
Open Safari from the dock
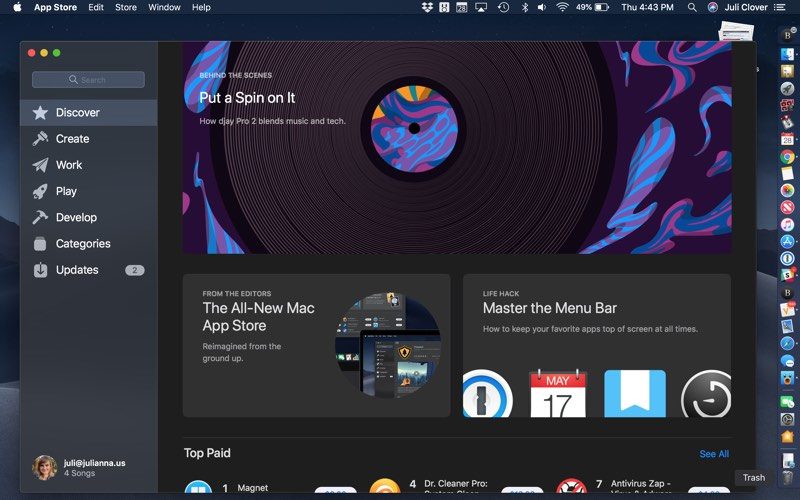[x=787, y=343]
